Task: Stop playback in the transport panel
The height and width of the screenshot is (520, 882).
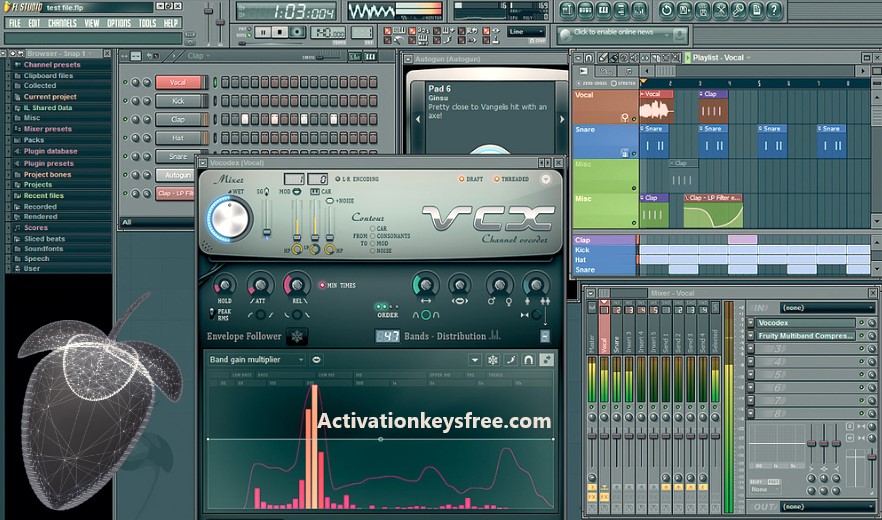Action: coord(280,32)
